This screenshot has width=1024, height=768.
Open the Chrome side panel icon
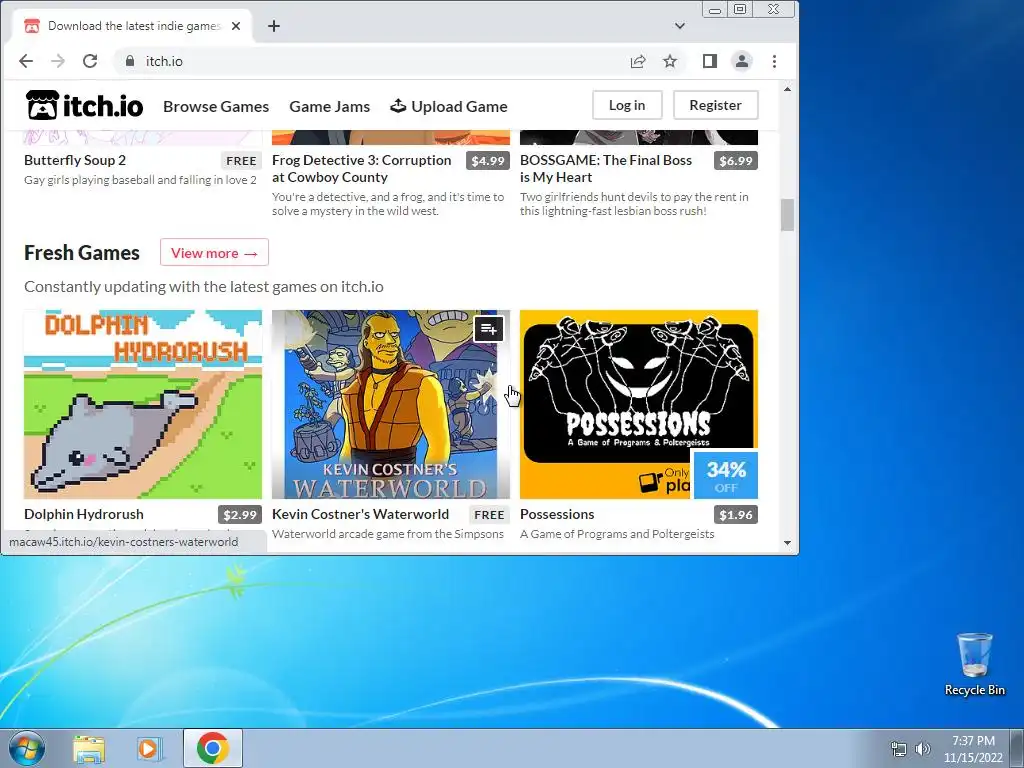710,61
